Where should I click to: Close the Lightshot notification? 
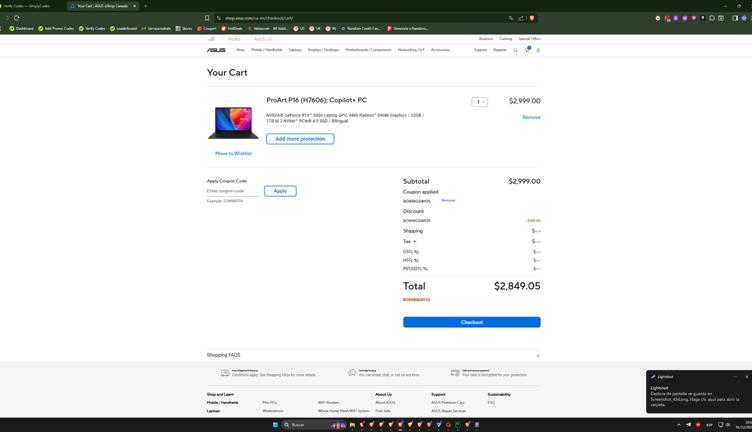click(747, 376)
